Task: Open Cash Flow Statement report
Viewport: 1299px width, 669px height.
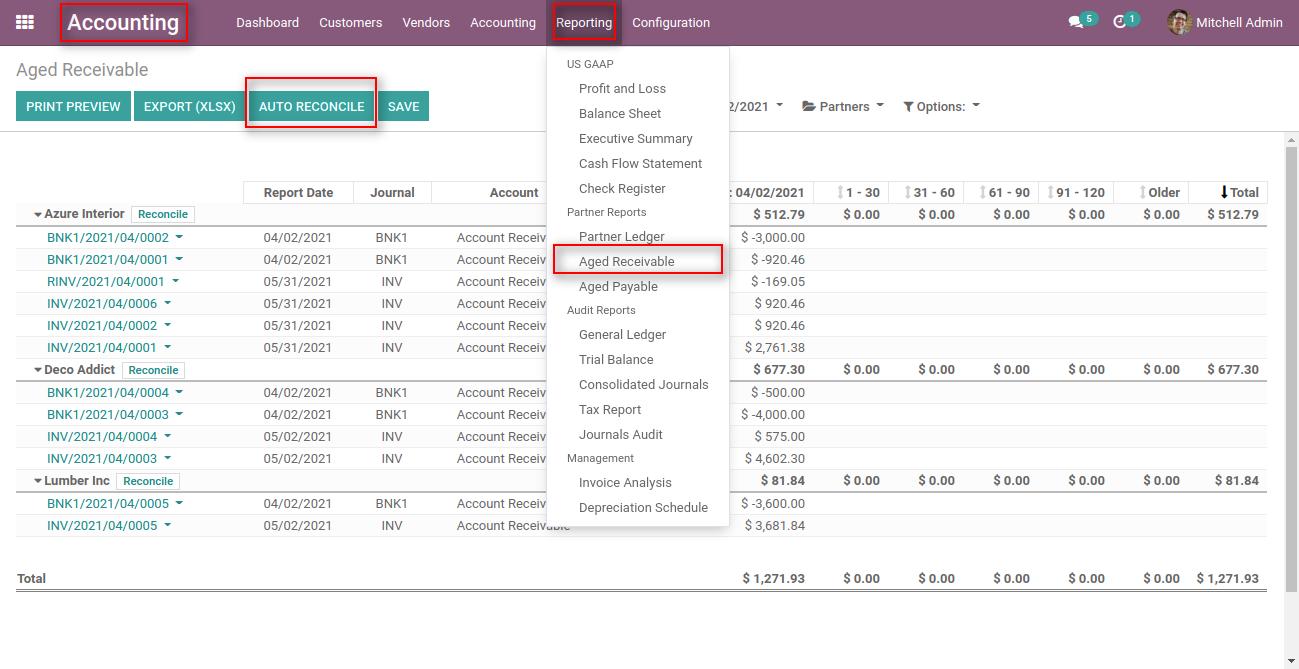Action: (x=638, y=163)
